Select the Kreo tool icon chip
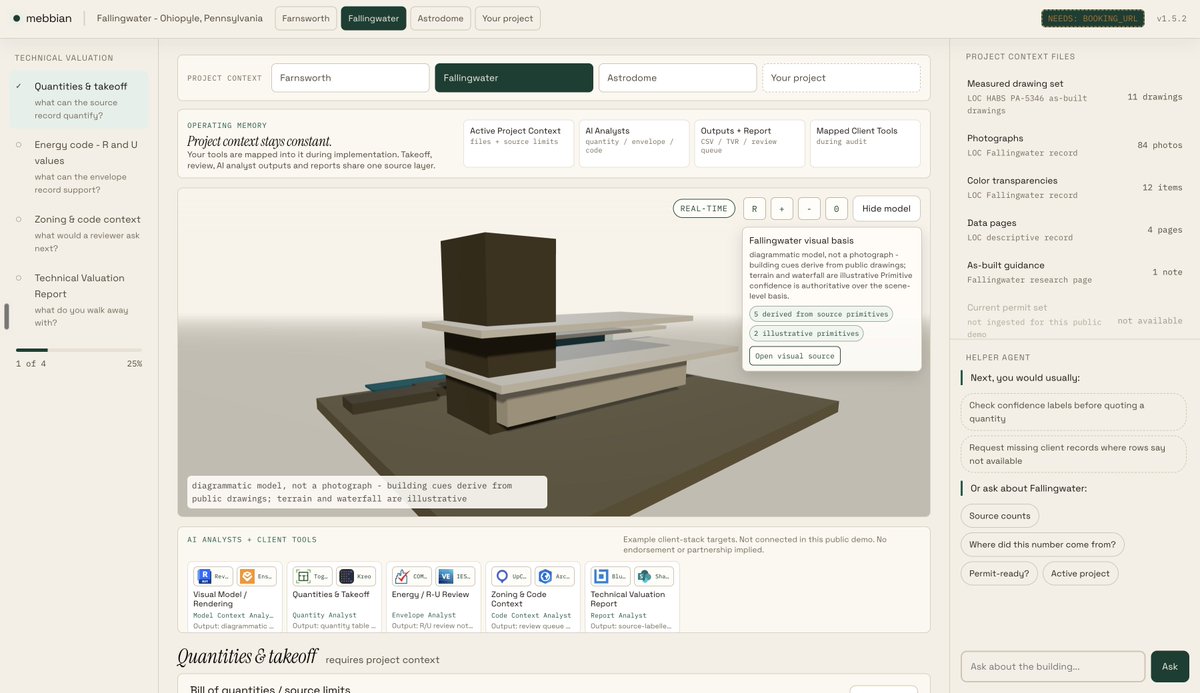This screenshot has height=693, width=1200. tap(356, 576)
